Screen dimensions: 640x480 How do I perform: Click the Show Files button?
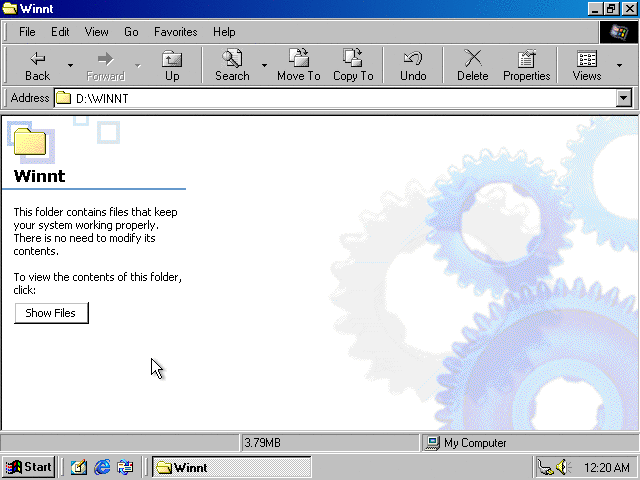pos(51,313)
